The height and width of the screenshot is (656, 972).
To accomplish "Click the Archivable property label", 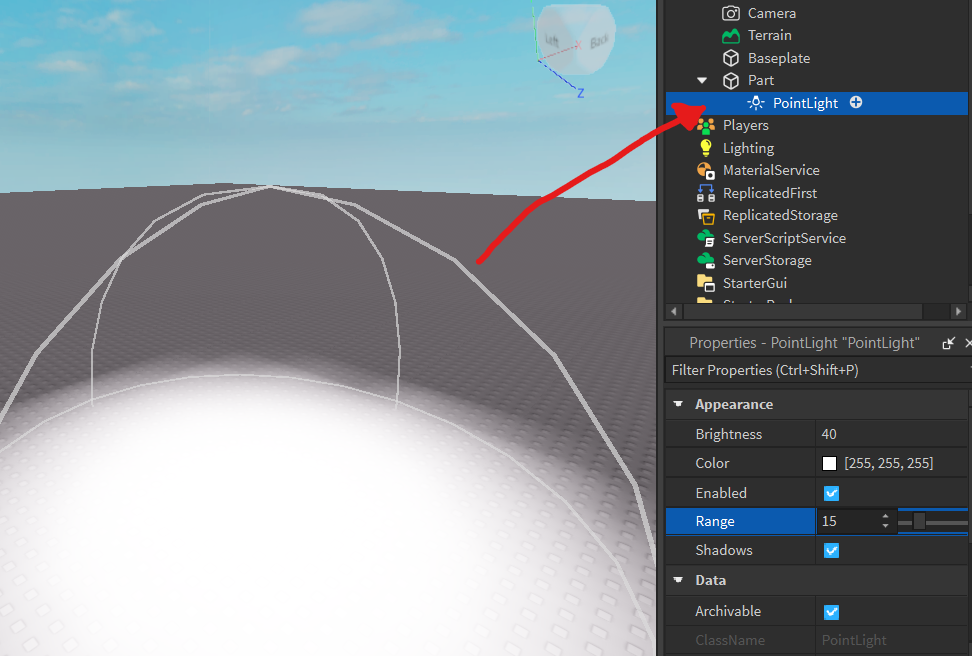I will (728, 611).
